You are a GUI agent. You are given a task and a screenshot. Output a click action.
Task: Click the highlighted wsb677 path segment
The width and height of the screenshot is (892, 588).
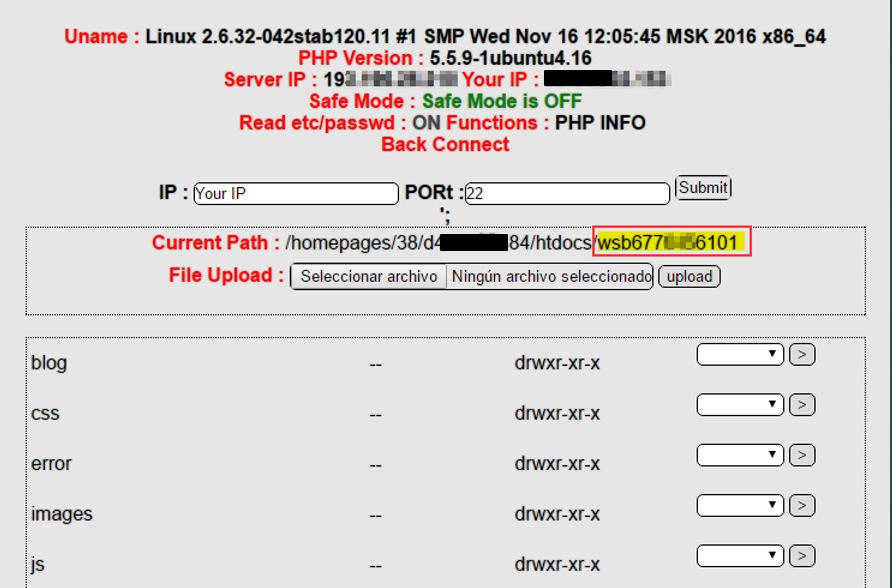tap(671, 243)
